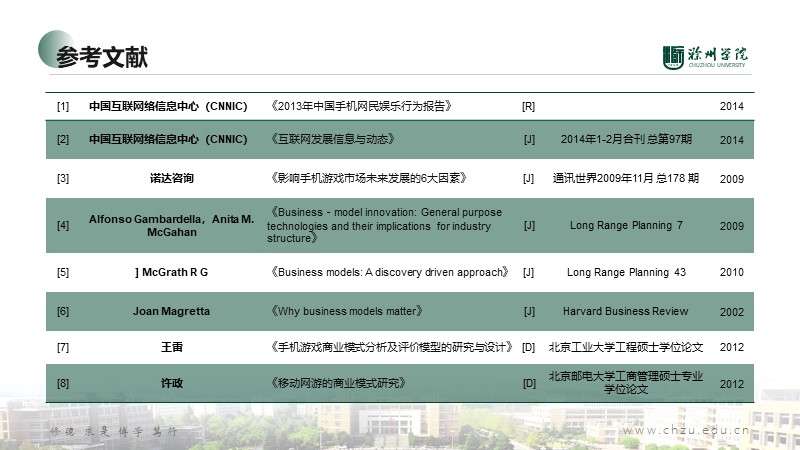
Task: Click source Harvard Business Review
Action: tap(626, 311)
